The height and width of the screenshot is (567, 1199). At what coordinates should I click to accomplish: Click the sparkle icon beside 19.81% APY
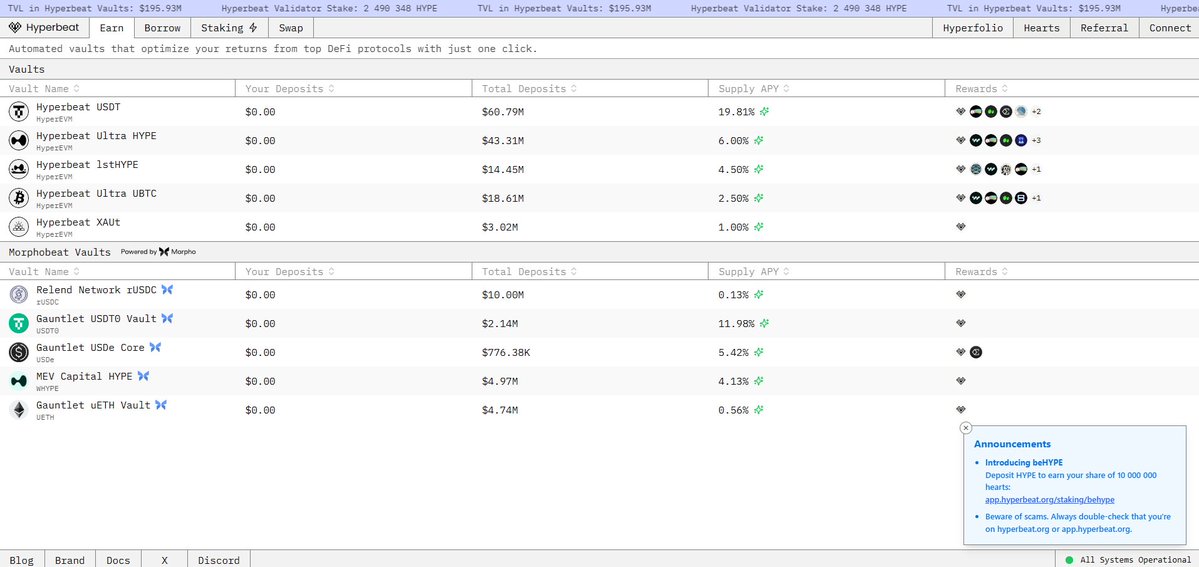764,112
